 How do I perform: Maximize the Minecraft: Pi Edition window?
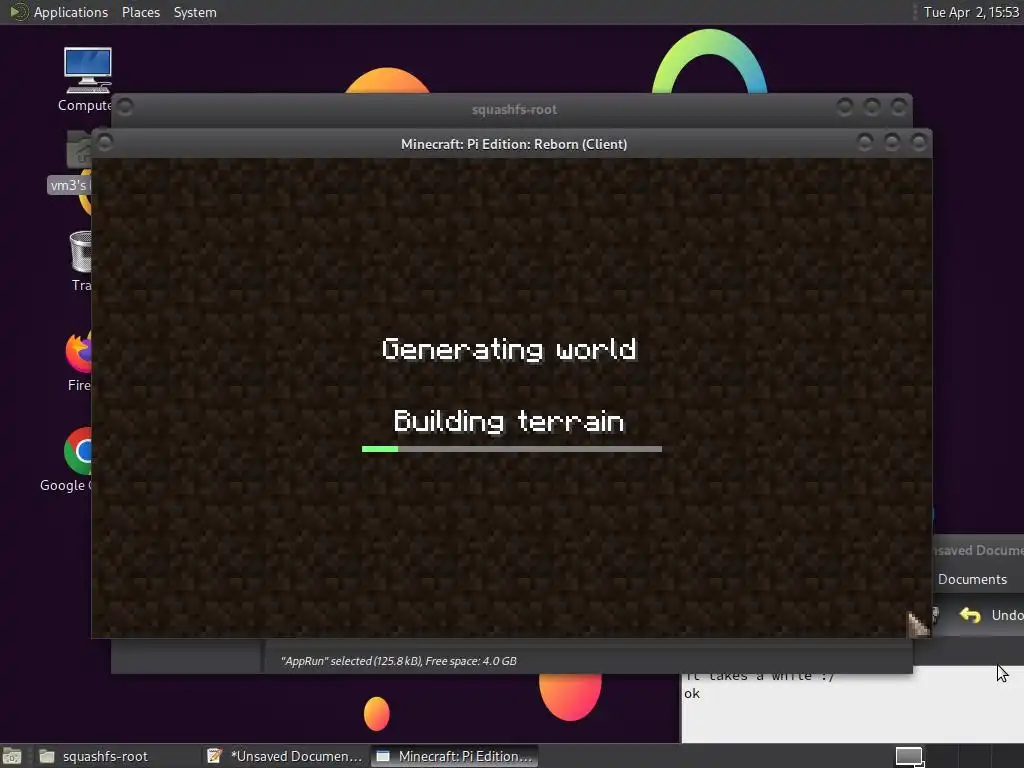point(892,142)
